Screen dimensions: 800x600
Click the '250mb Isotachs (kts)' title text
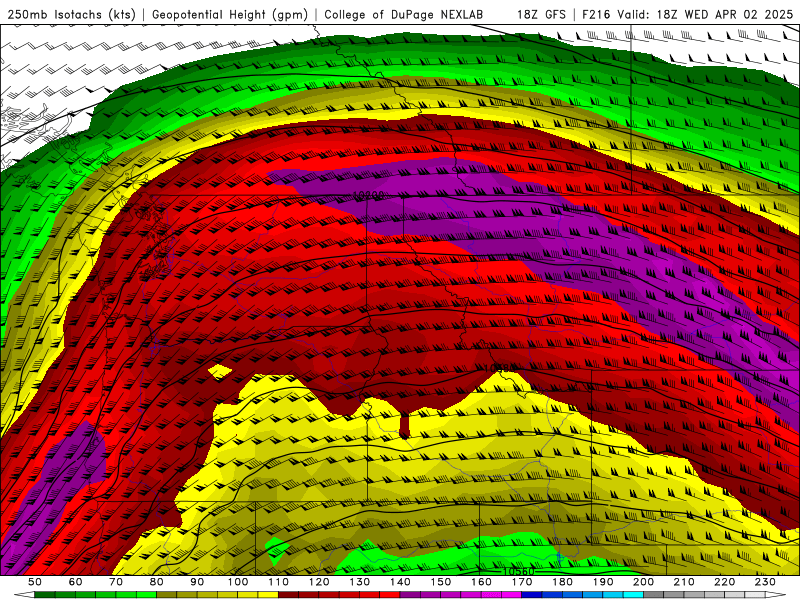click(71, 14)
